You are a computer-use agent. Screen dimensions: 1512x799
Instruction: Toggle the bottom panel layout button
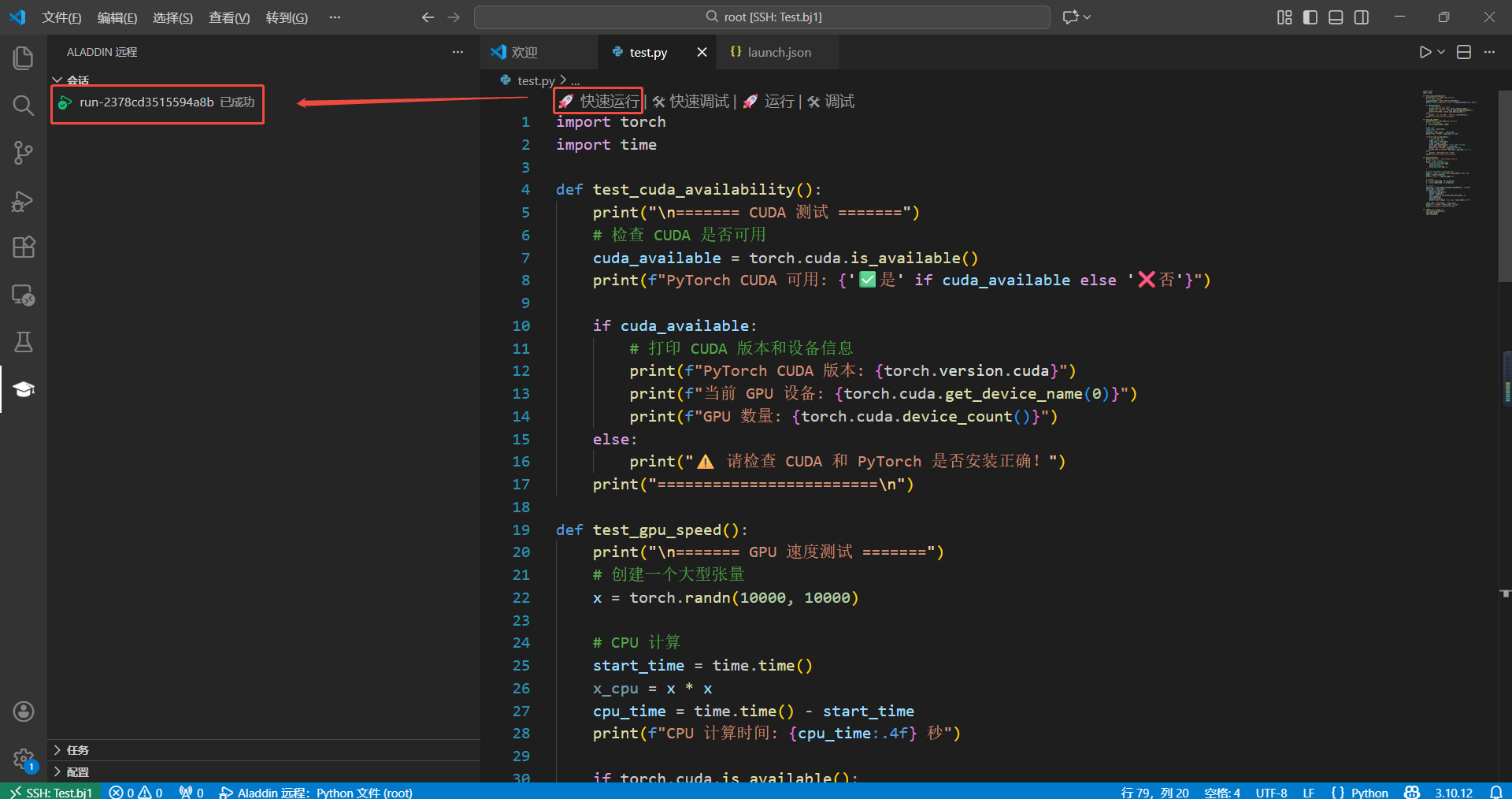click(x=1336, y=17)
